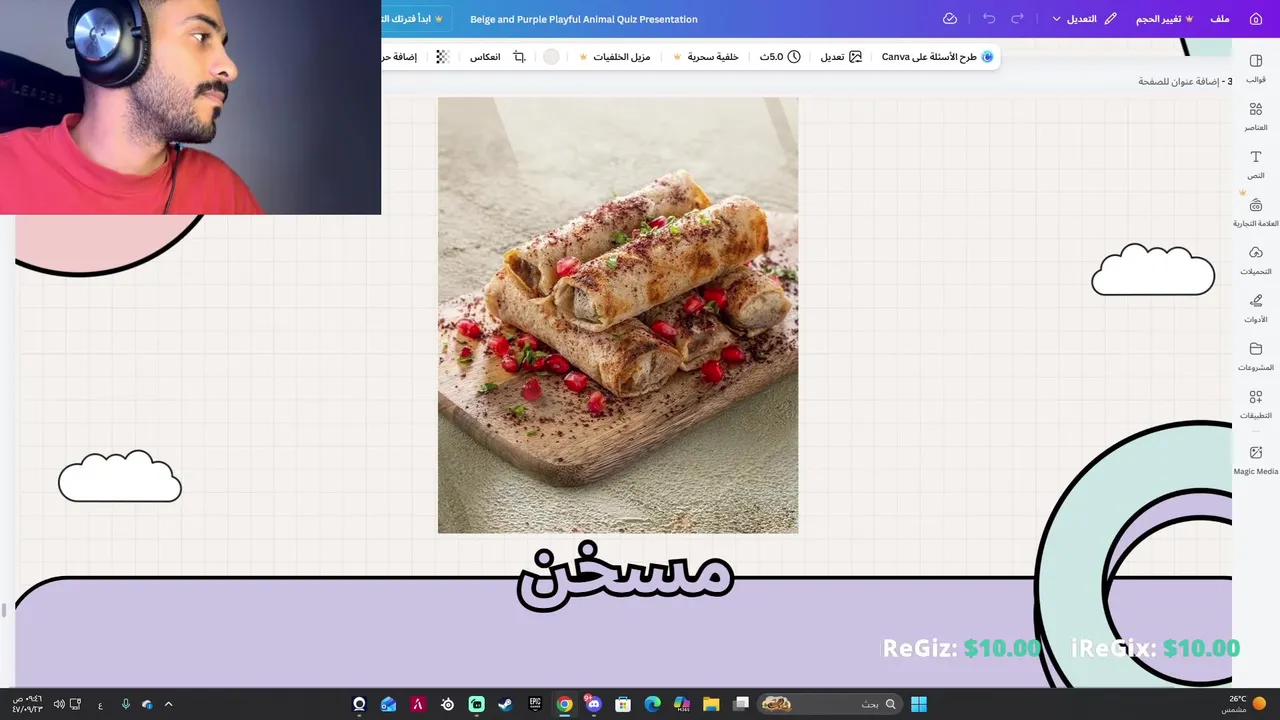Open the Windows Start button
This screenshot has height=720, width=1280.
click(x=919, y=704)
